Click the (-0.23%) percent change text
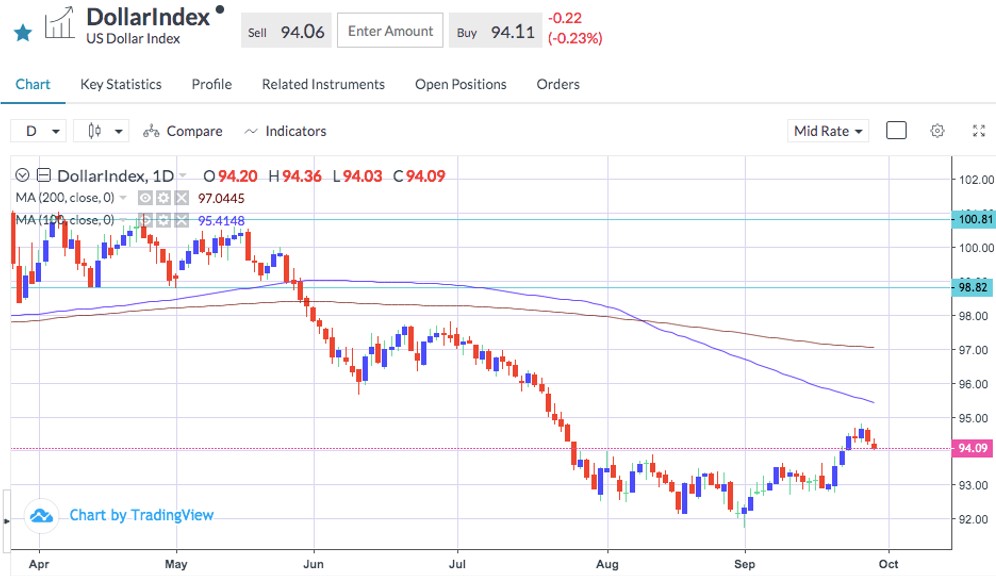Viewport: 996px width, 576px height. point(575,38)
